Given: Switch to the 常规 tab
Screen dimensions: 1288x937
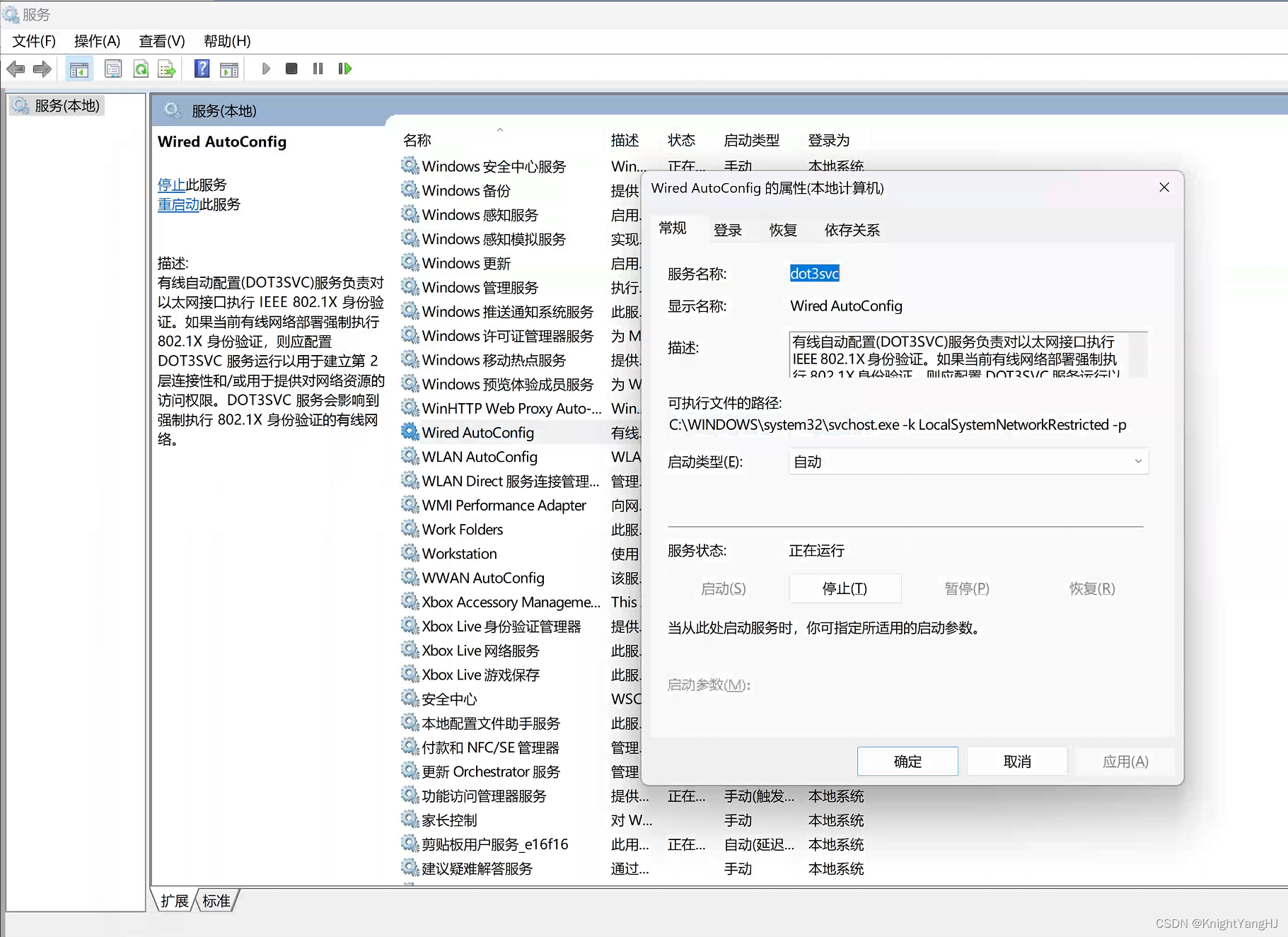Looking at the screenshot, I should click(x=673, y=228).
